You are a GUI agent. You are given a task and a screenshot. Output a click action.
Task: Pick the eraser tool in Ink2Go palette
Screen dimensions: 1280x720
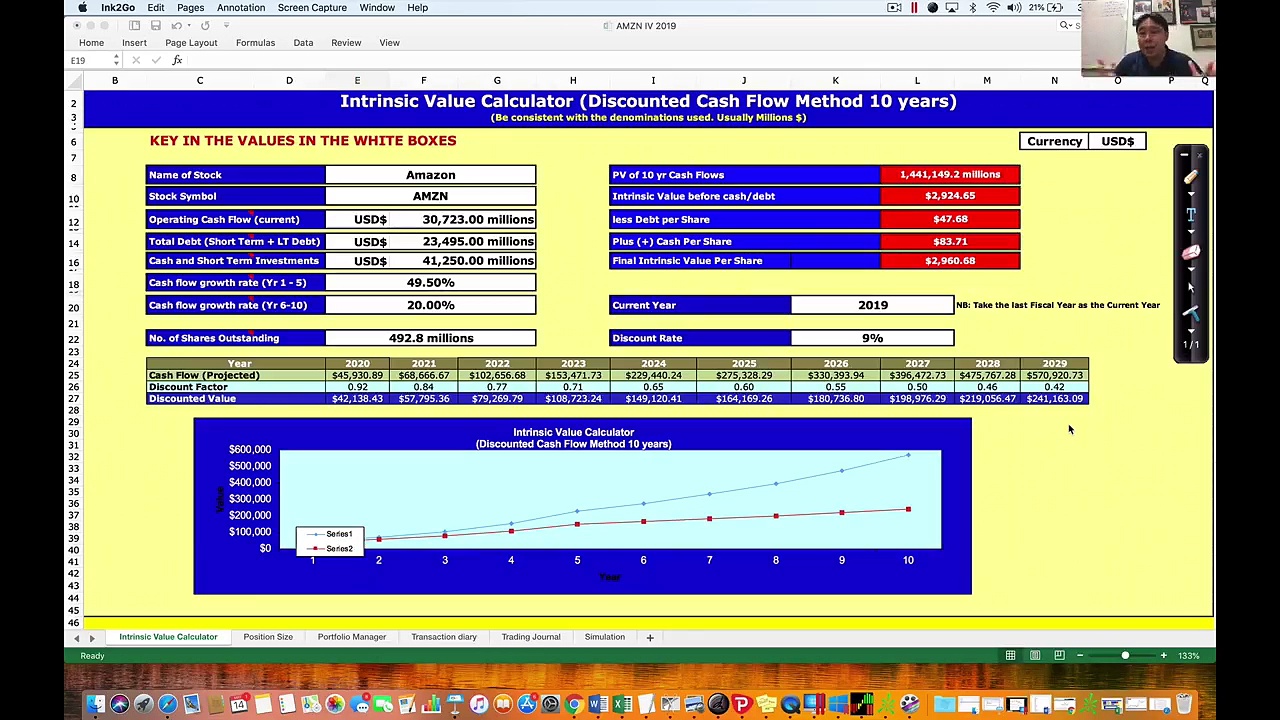click(x=1190, y=252)
